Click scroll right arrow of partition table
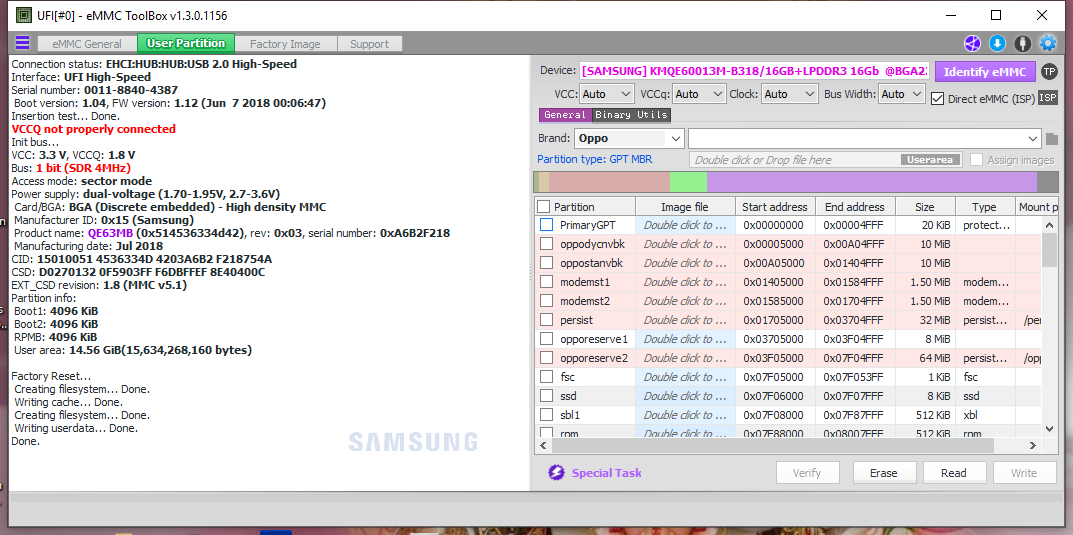This screenshot has height=535, width=1073. 1033,445
